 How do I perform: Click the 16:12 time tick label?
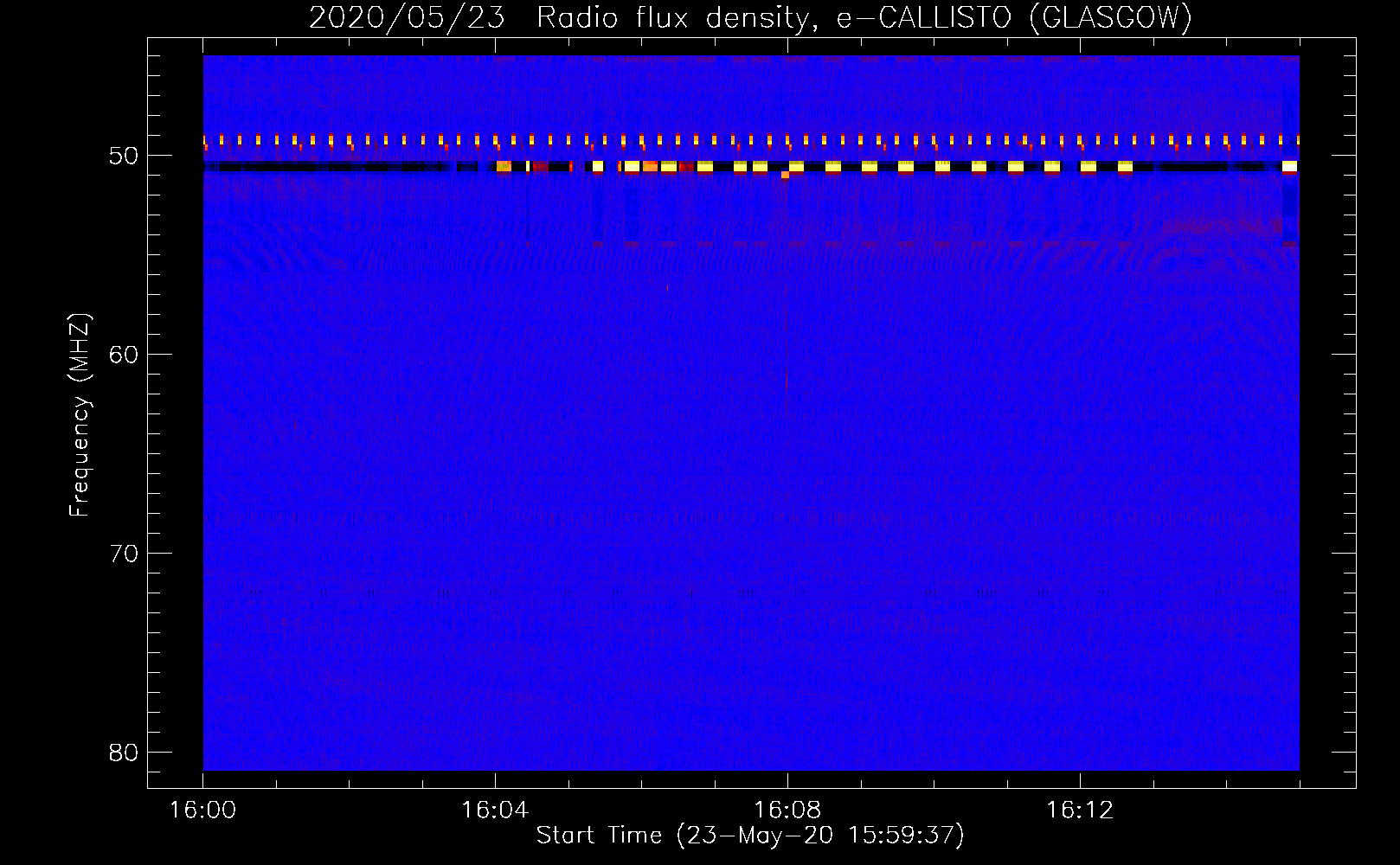pos(1080,810)
